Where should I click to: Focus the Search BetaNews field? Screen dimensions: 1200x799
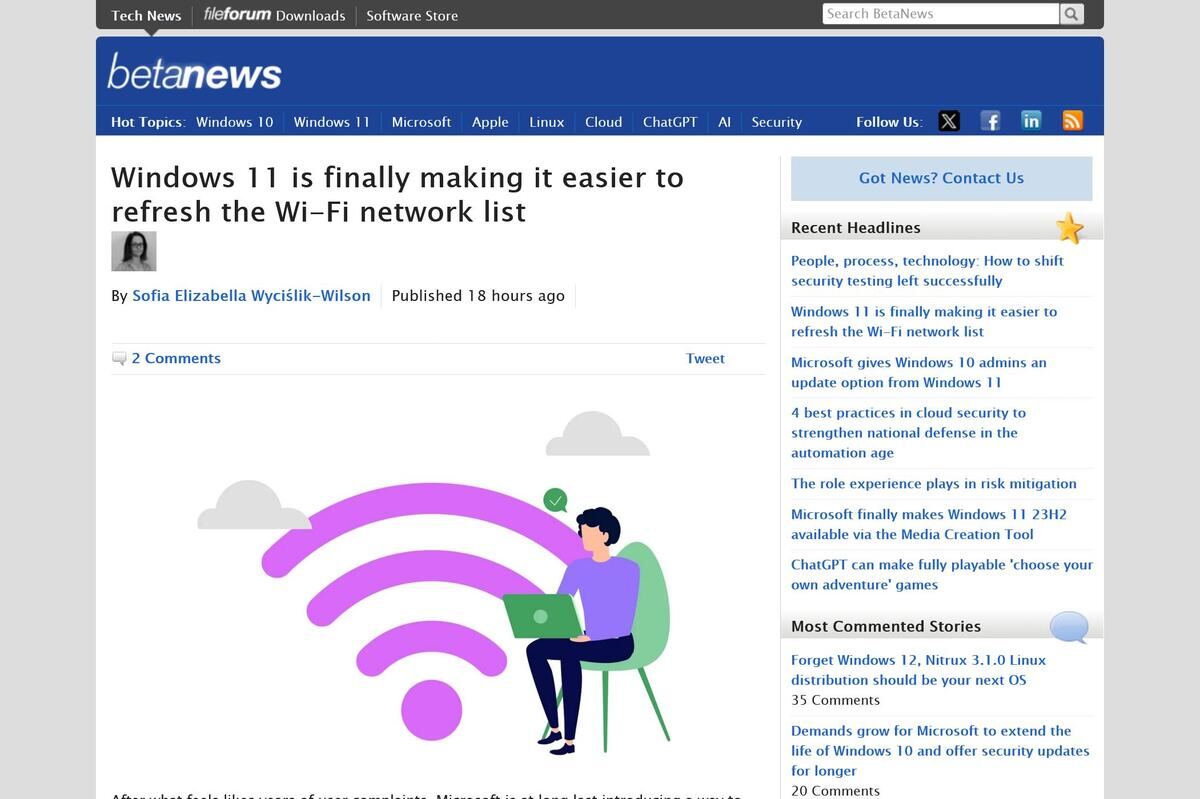tap(940, 14)
